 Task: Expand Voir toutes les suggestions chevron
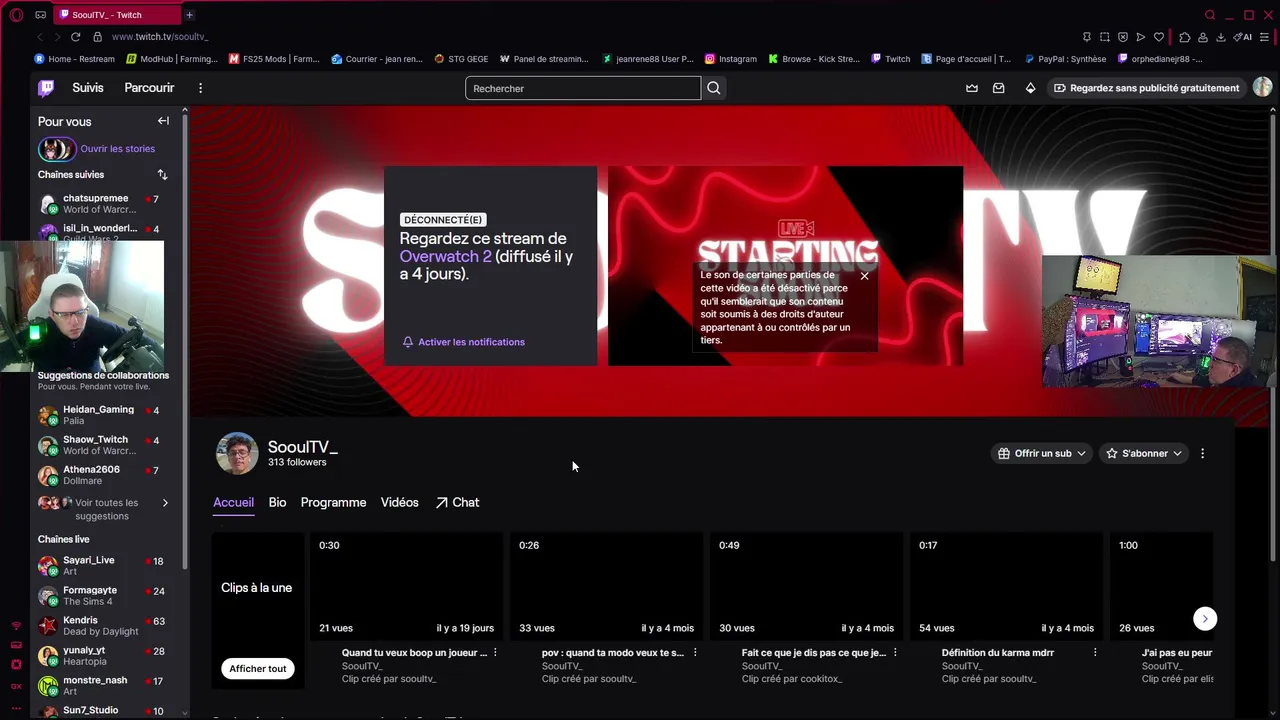pos(165,503)
